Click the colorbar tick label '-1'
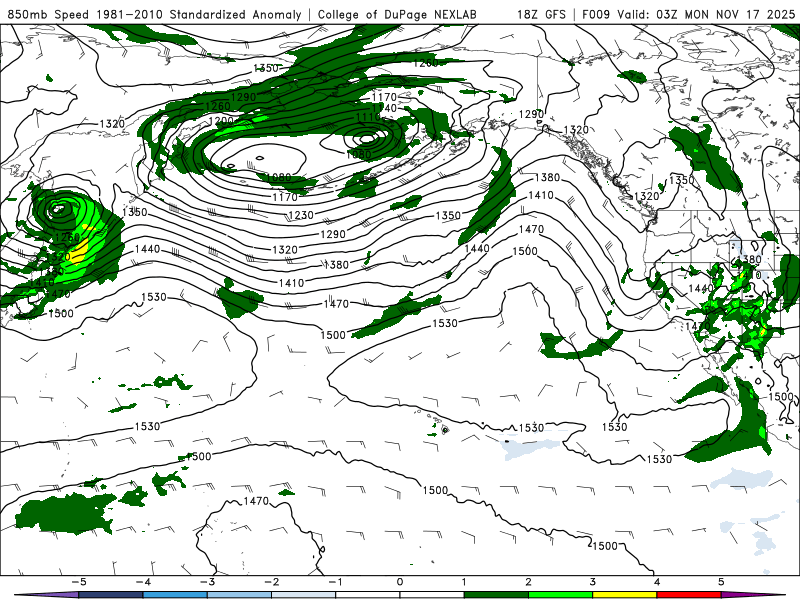800x600 pixels. click(x=335, y=582)
